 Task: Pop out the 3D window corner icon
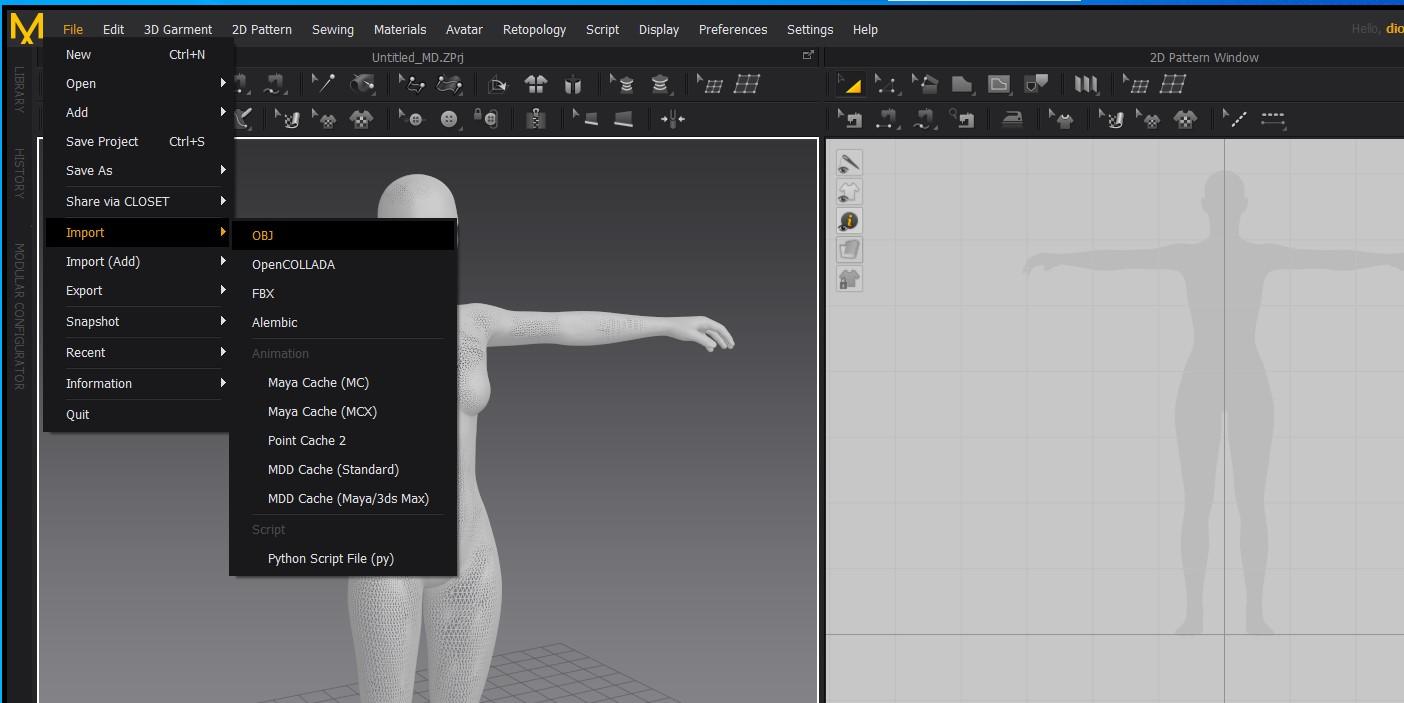tap(808, 56)
